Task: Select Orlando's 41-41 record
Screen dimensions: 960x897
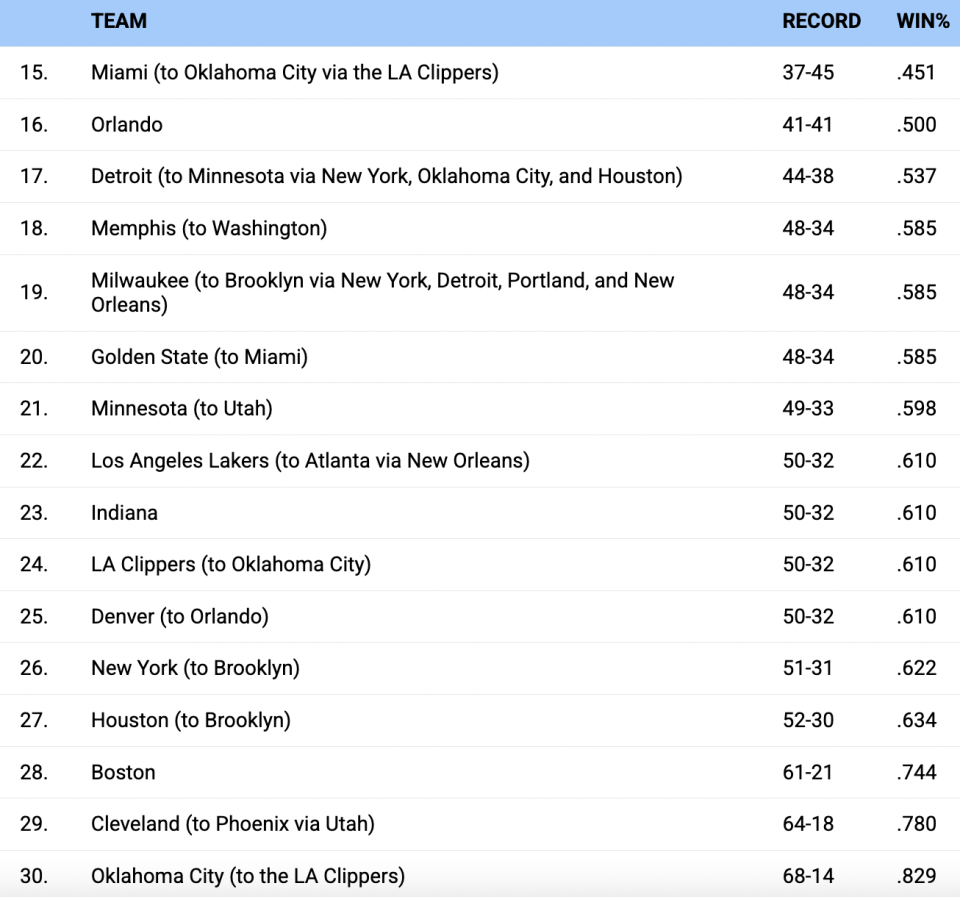Action: 808,124
